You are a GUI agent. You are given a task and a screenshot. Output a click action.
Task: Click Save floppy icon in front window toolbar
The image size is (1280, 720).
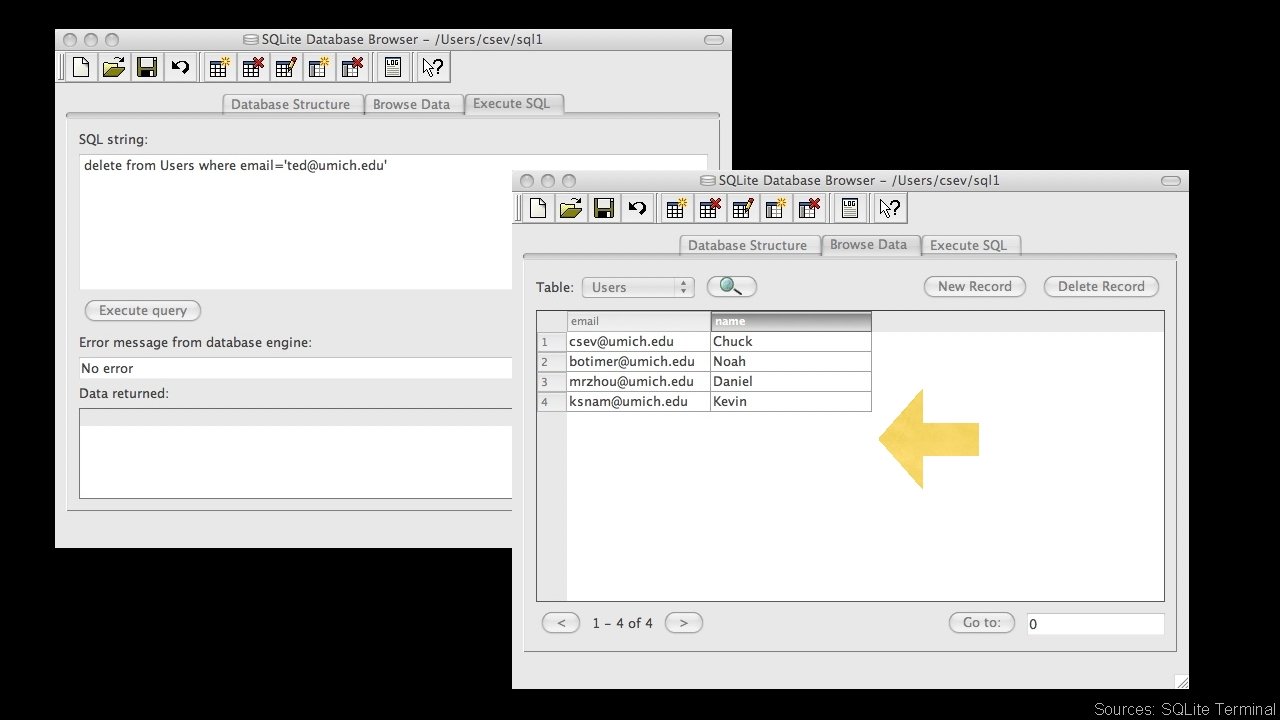tap(603, 208)
